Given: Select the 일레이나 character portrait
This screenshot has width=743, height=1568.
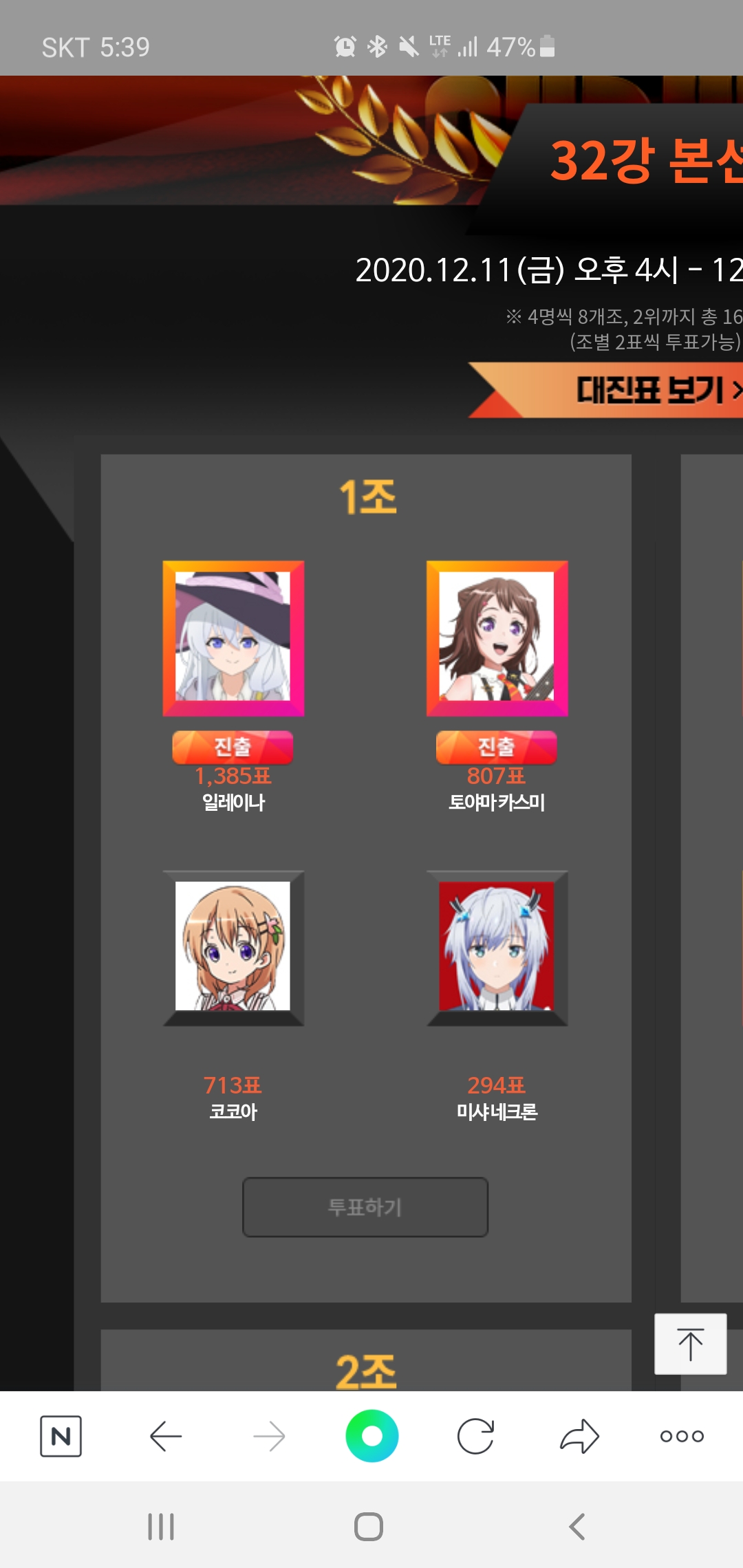Looking at the screenshot, I should [x=233, y=638].
